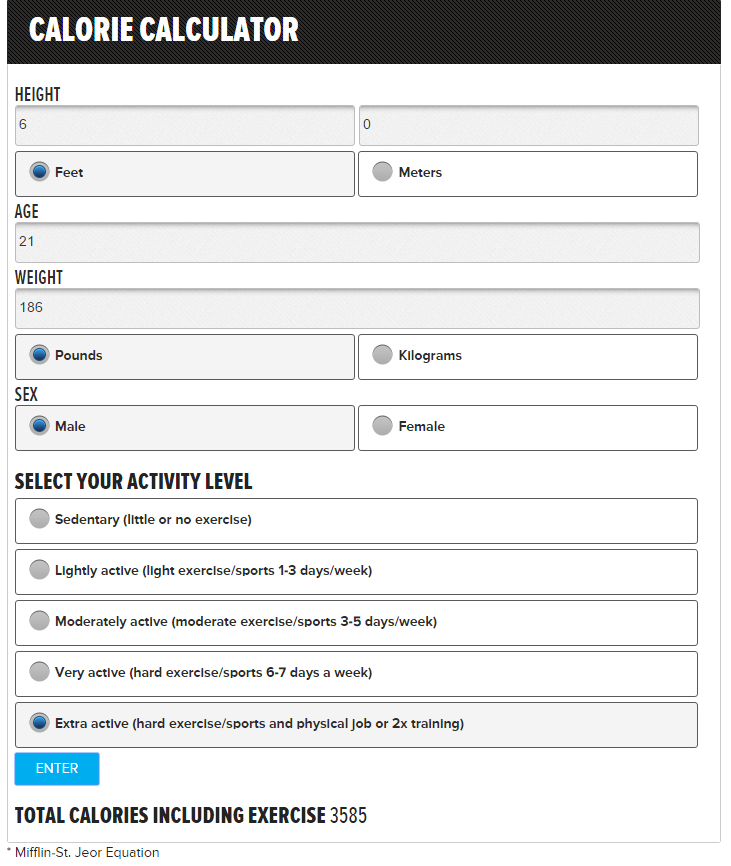The width and height of the screenshot is (731, 866).
Task: Choose Kilograms as weight unit
Action: (528, 357)
